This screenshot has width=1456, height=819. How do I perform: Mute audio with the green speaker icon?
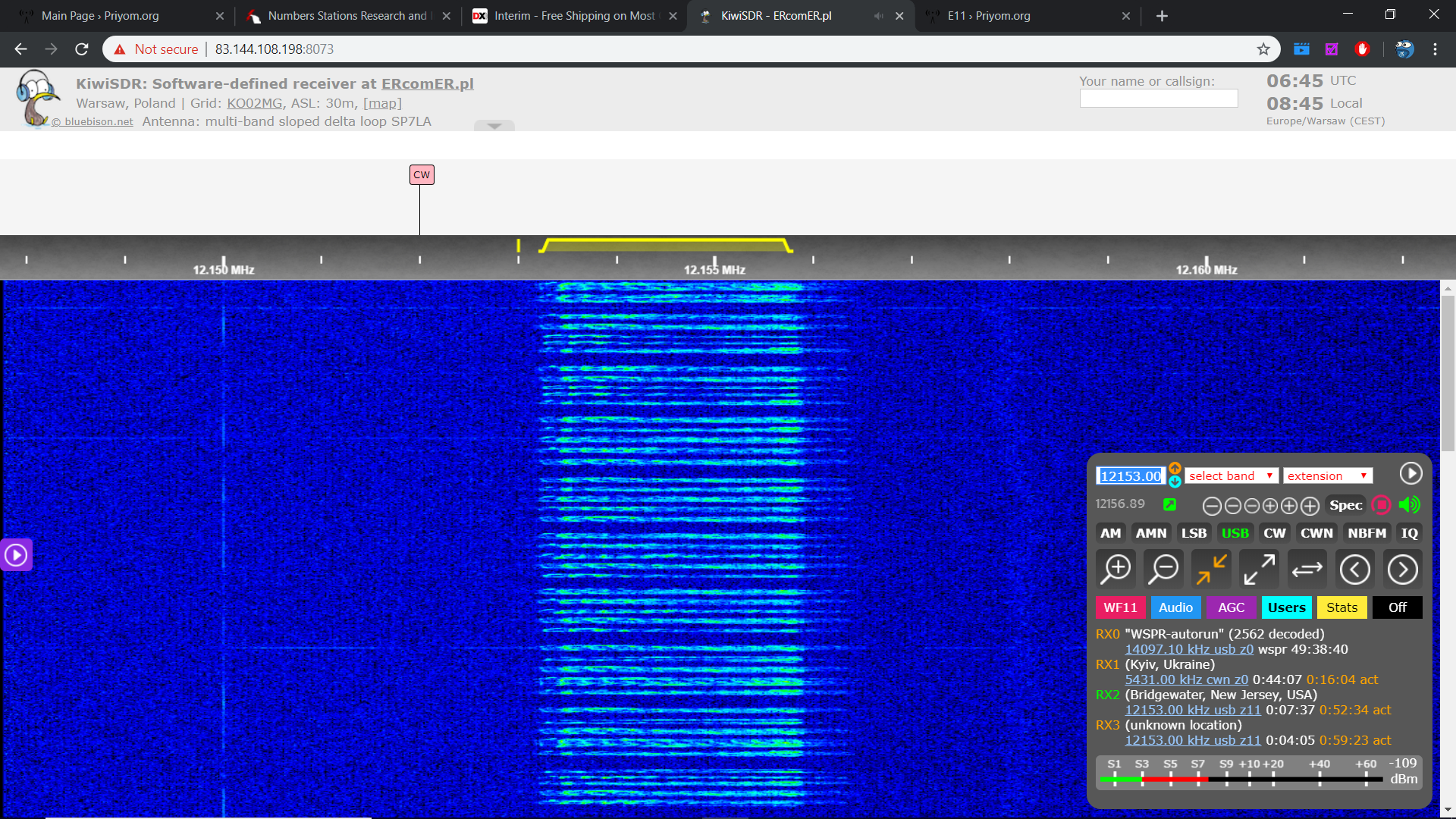(1409, 505)
